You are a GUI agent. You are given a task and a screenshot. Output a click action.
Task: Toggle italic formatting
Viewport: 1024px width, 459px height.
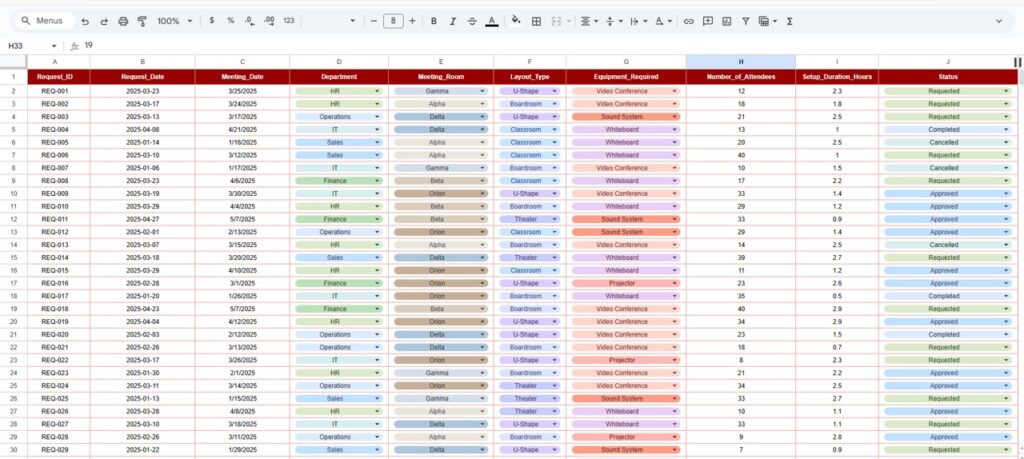[x=453, y=21]
